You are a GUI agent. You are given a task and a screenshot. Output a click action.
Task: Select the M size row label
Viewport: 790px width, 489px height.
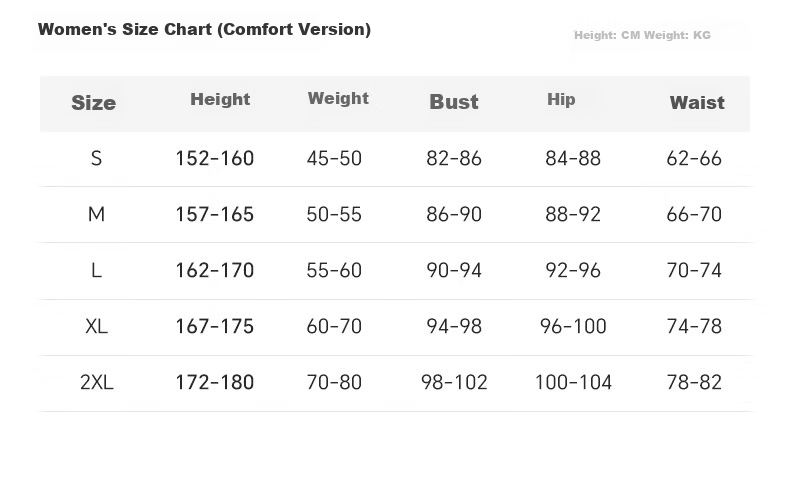point(96,215)
